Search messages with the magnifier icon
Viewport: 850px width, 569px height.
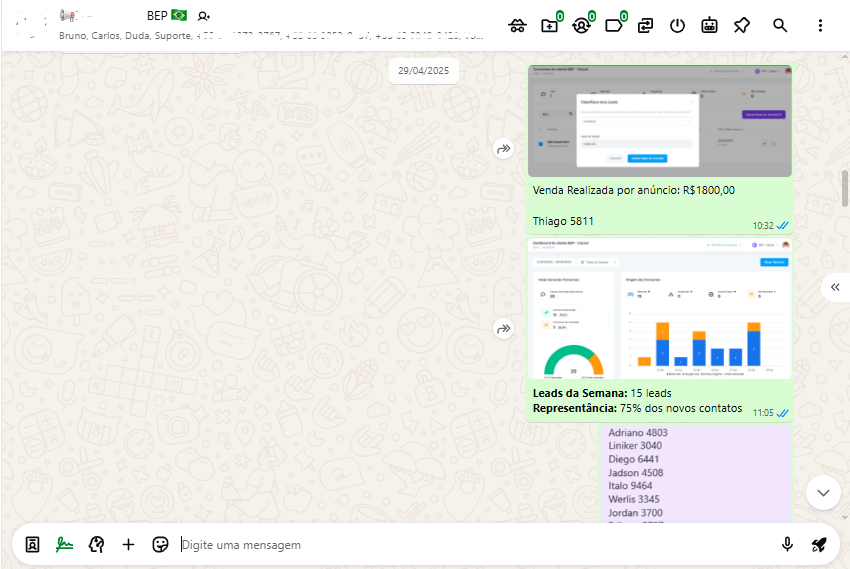(x=780, y=26)
